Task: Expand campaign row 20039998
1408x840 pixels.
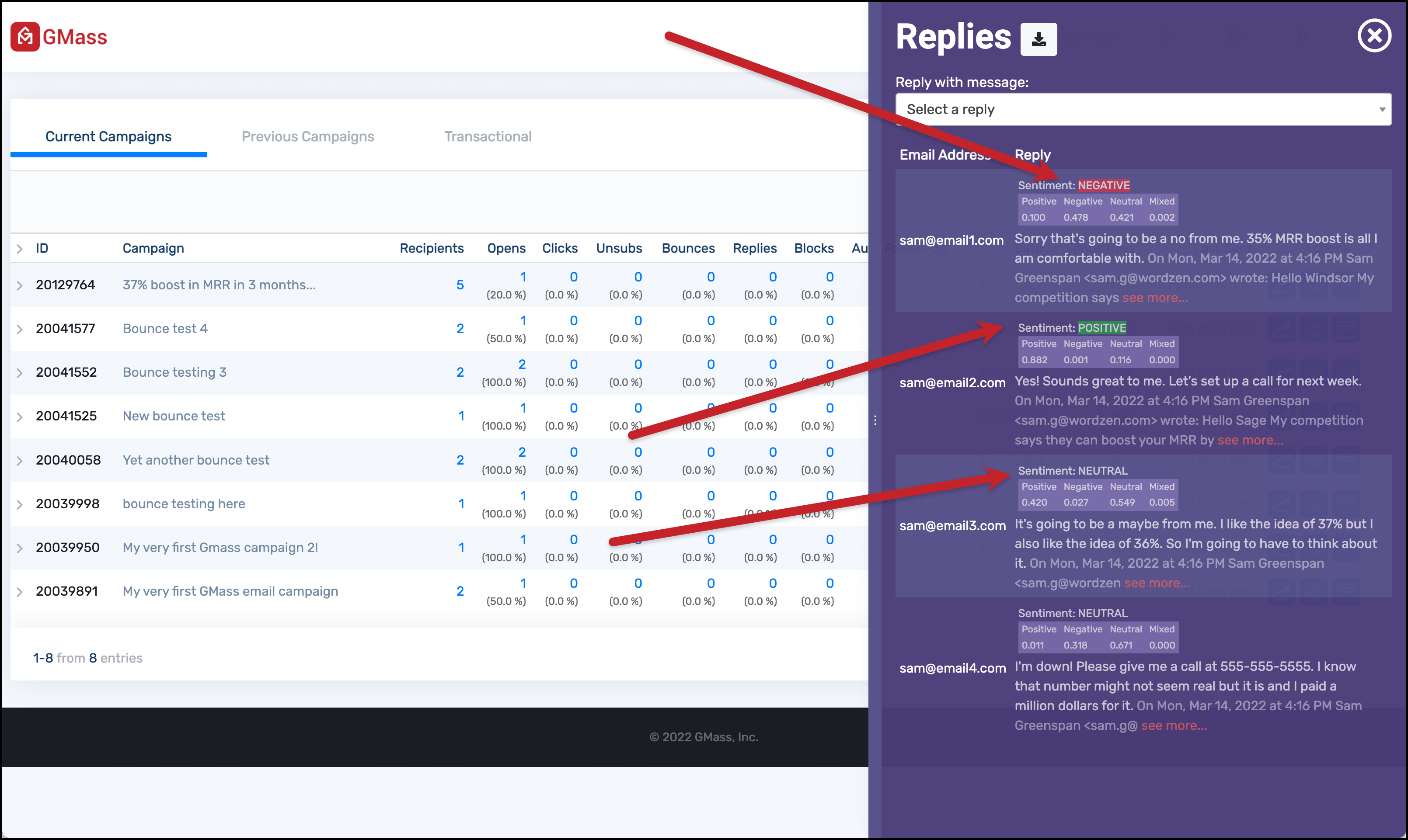Action: click(19, 504)
